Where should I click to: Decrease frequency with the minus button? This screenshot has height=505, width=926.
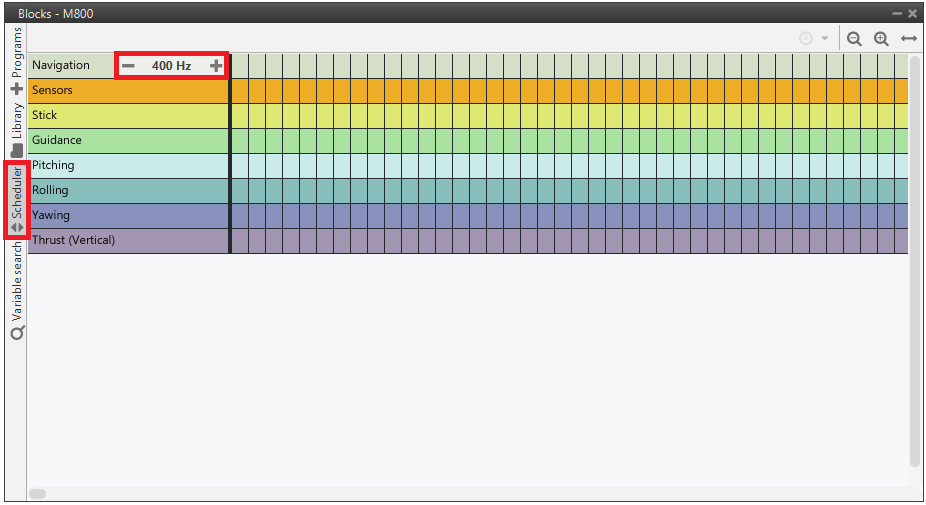[x=128, y=66]
